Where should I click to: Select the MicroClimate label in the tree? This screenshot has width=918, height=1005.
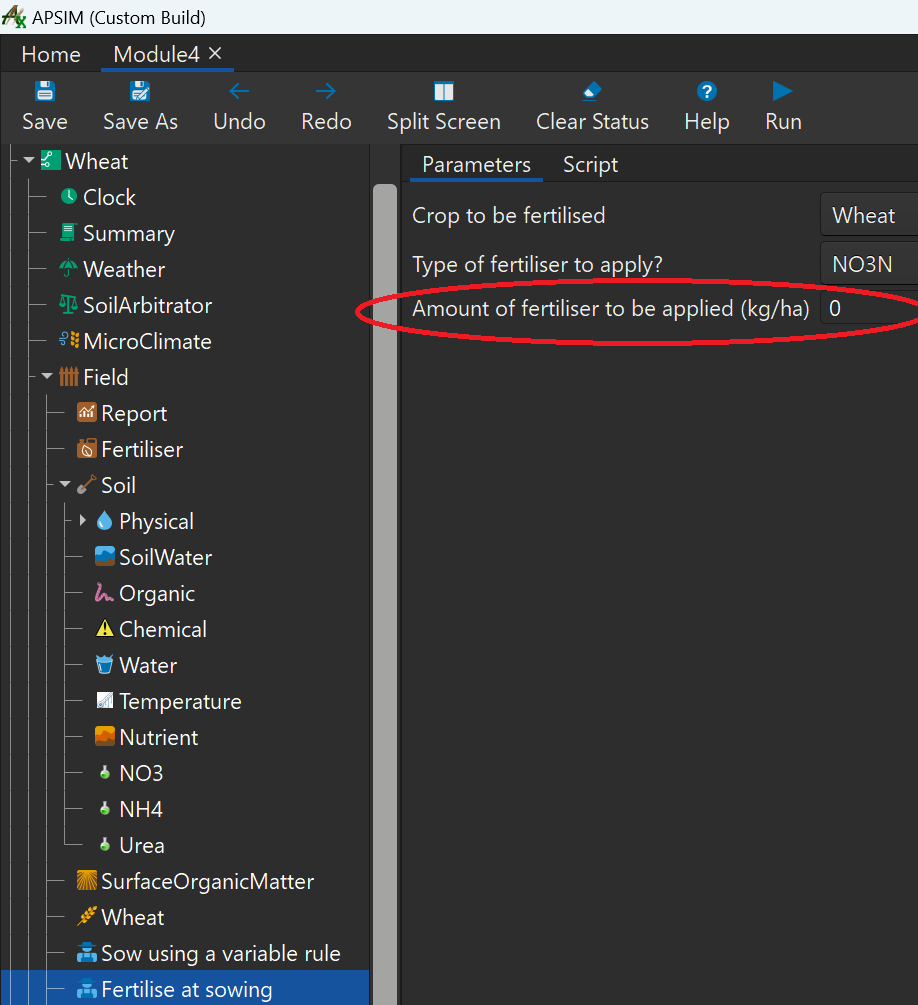click(x=147, y=341)
